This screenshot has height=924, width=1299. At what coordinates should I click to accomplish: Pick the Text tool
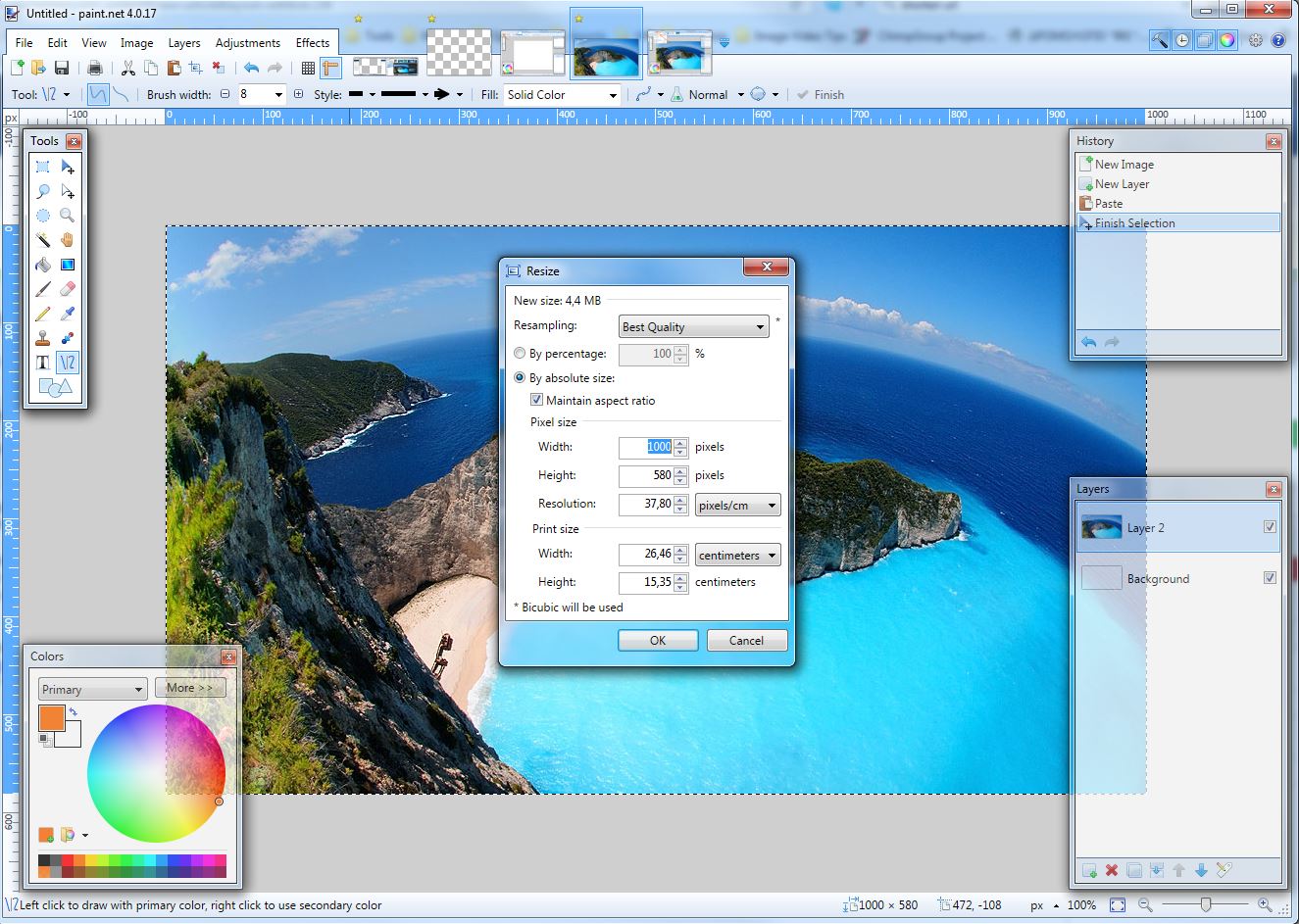tap(43, 363)
